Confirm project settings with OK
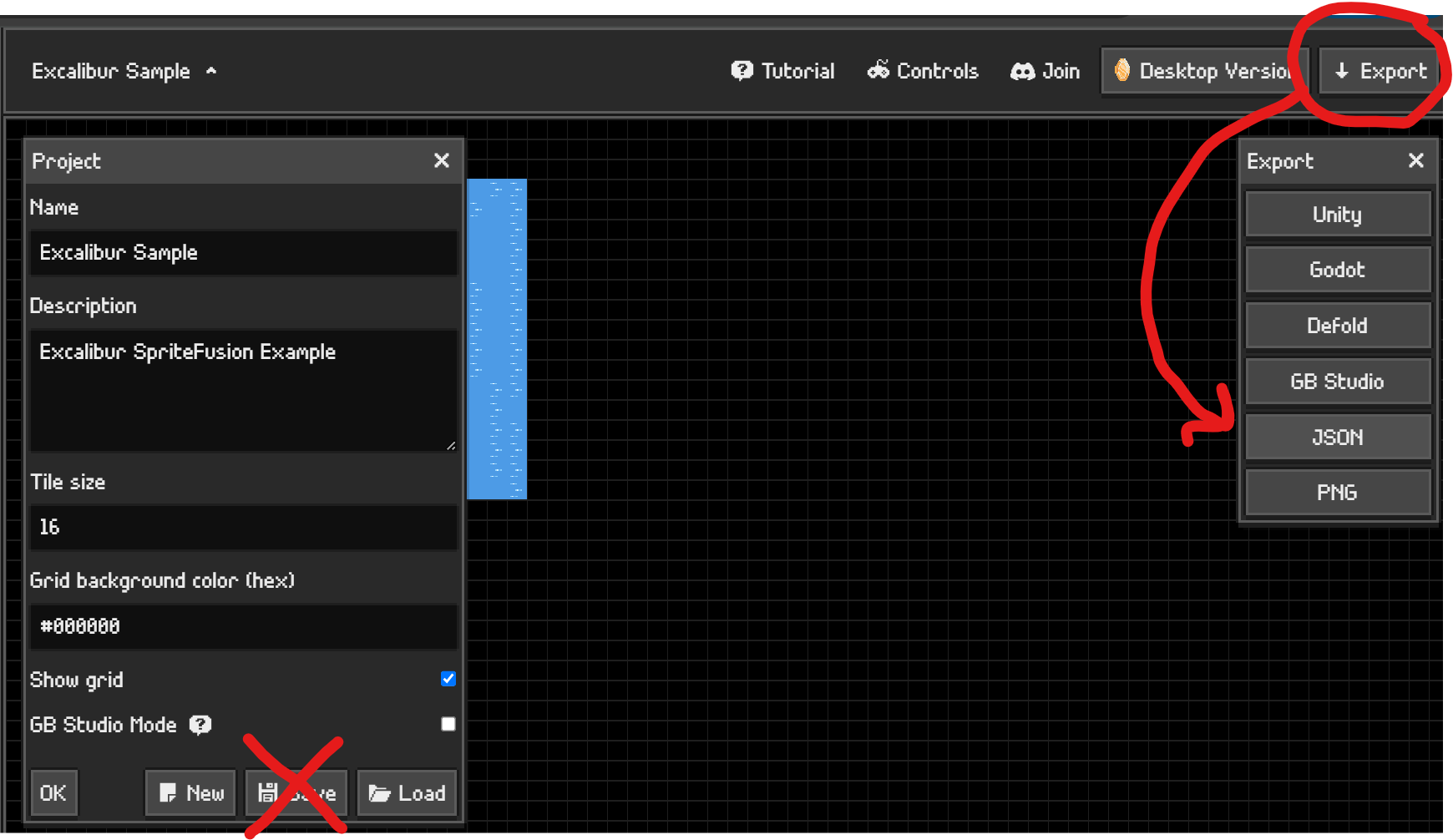Screen dimensions: 1453x840 pyautogui.click(x=53, y=792)
